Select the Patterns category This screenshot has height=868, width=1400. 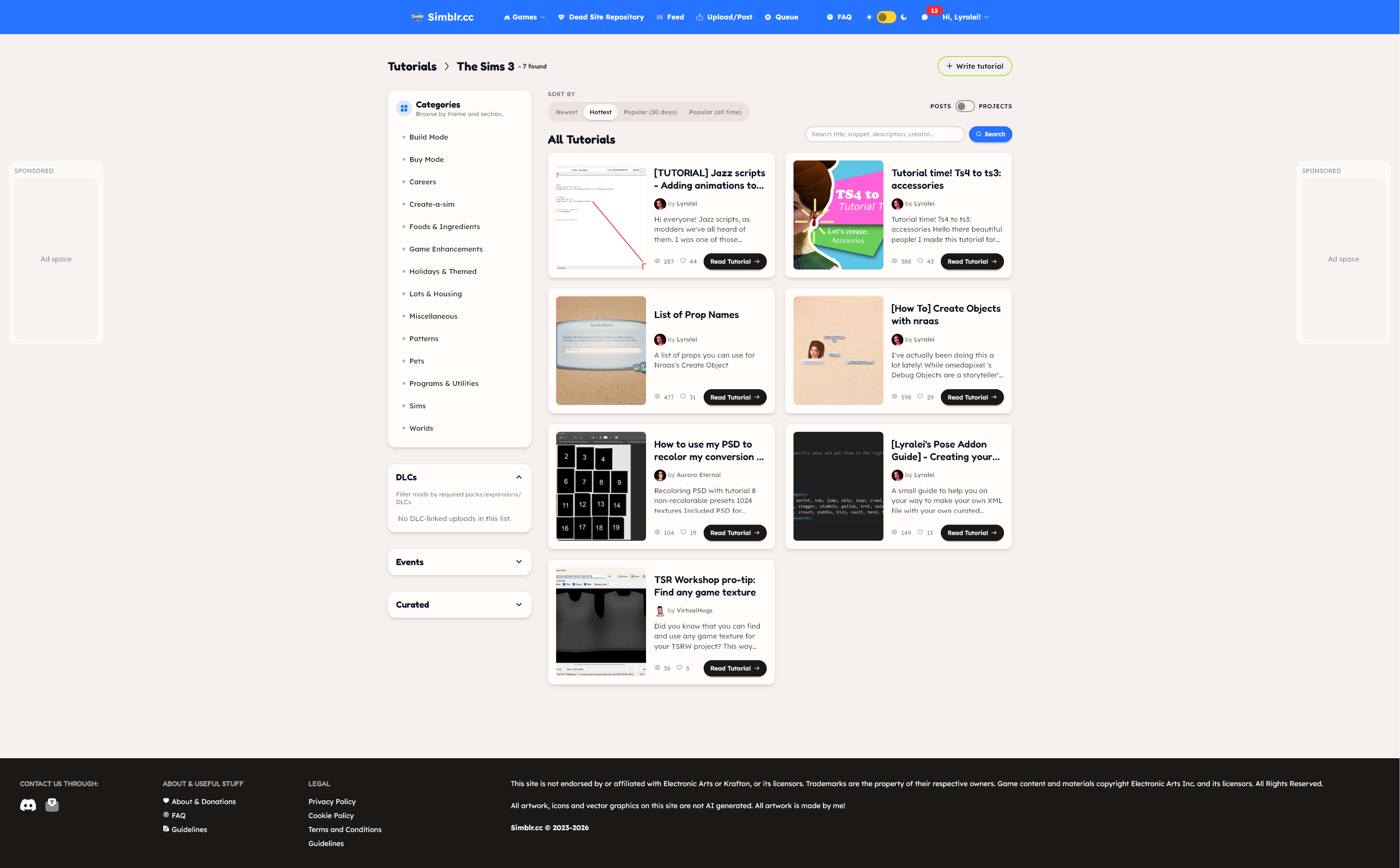tap(424, 339)
